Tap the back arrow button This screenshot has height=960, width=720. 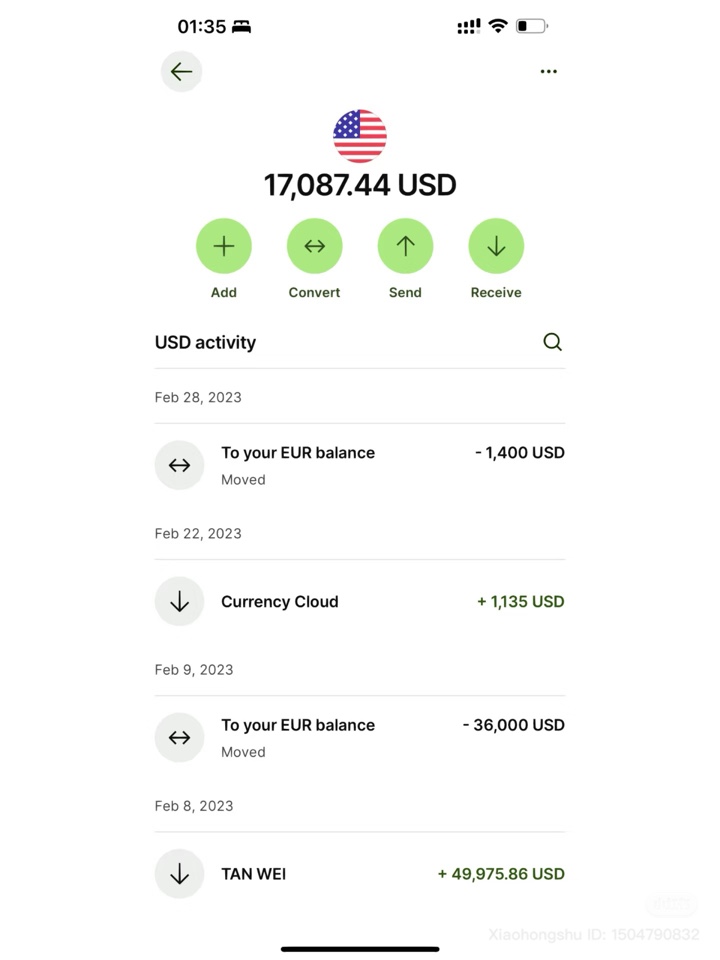pyautogui.click(x=181, y=72)
